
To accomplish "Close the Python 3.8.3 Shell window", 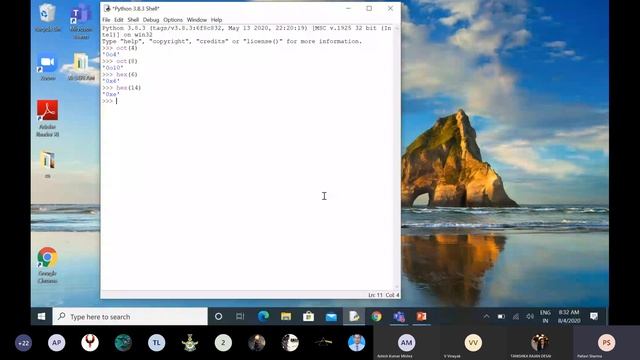I will (x=390, y=8).
